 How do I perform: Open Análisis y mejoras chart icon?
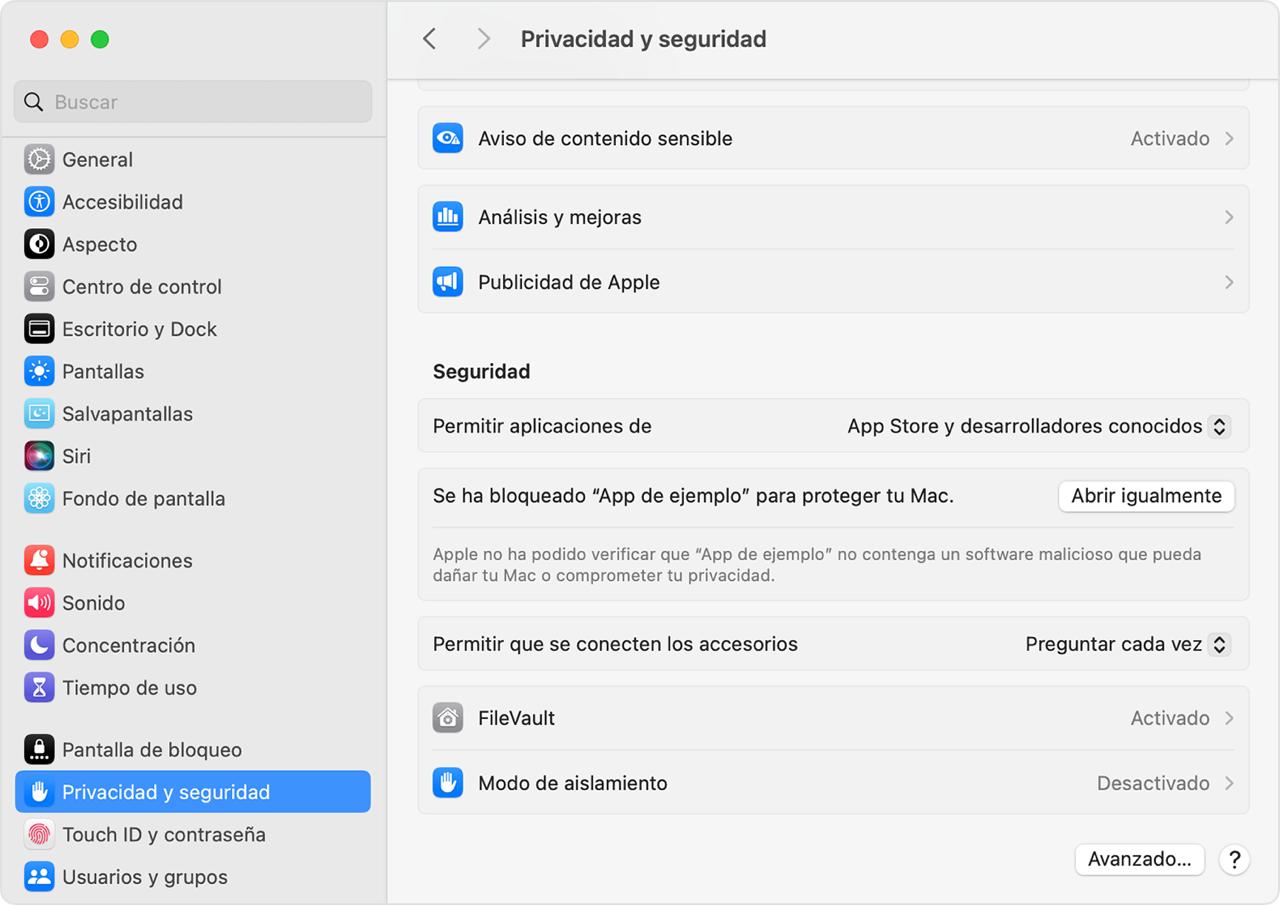tap(447, 217)
